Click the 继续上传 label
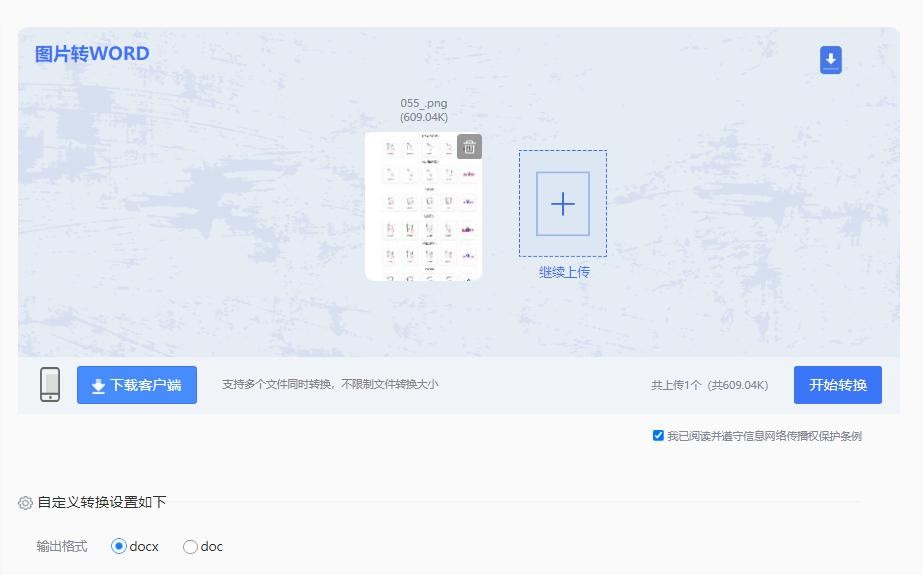The height and width of the screenshot is (575, 923). (564, 272)
